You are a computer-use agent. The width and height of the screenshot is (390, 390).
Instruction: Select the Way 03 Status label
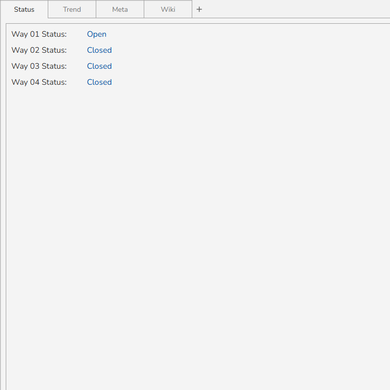tap(39, 66)
